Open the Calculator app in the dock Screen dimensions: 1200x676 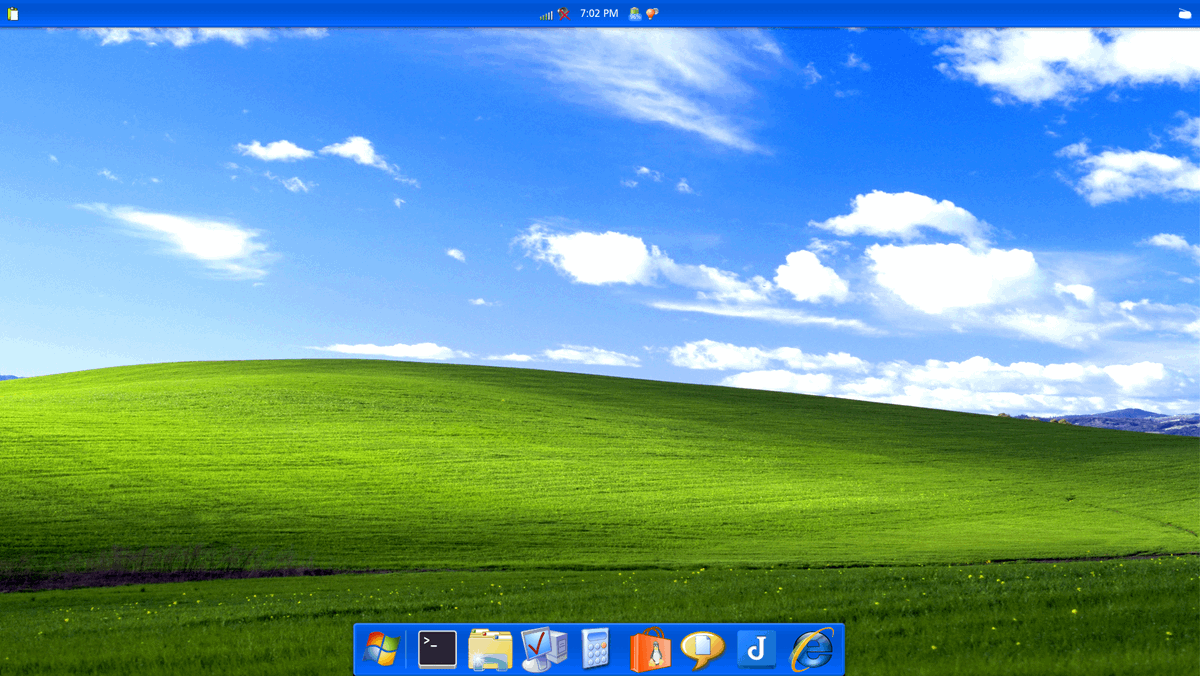click(594, 650)
